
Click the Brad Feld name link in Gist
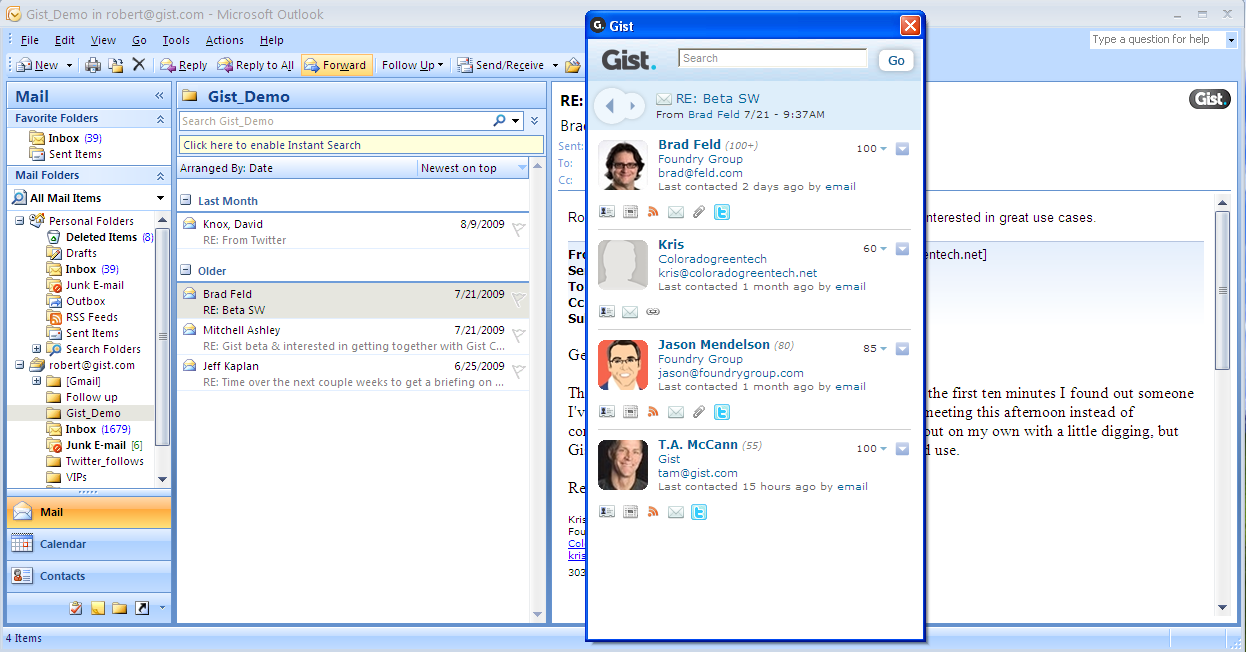(x=690, y=144)
